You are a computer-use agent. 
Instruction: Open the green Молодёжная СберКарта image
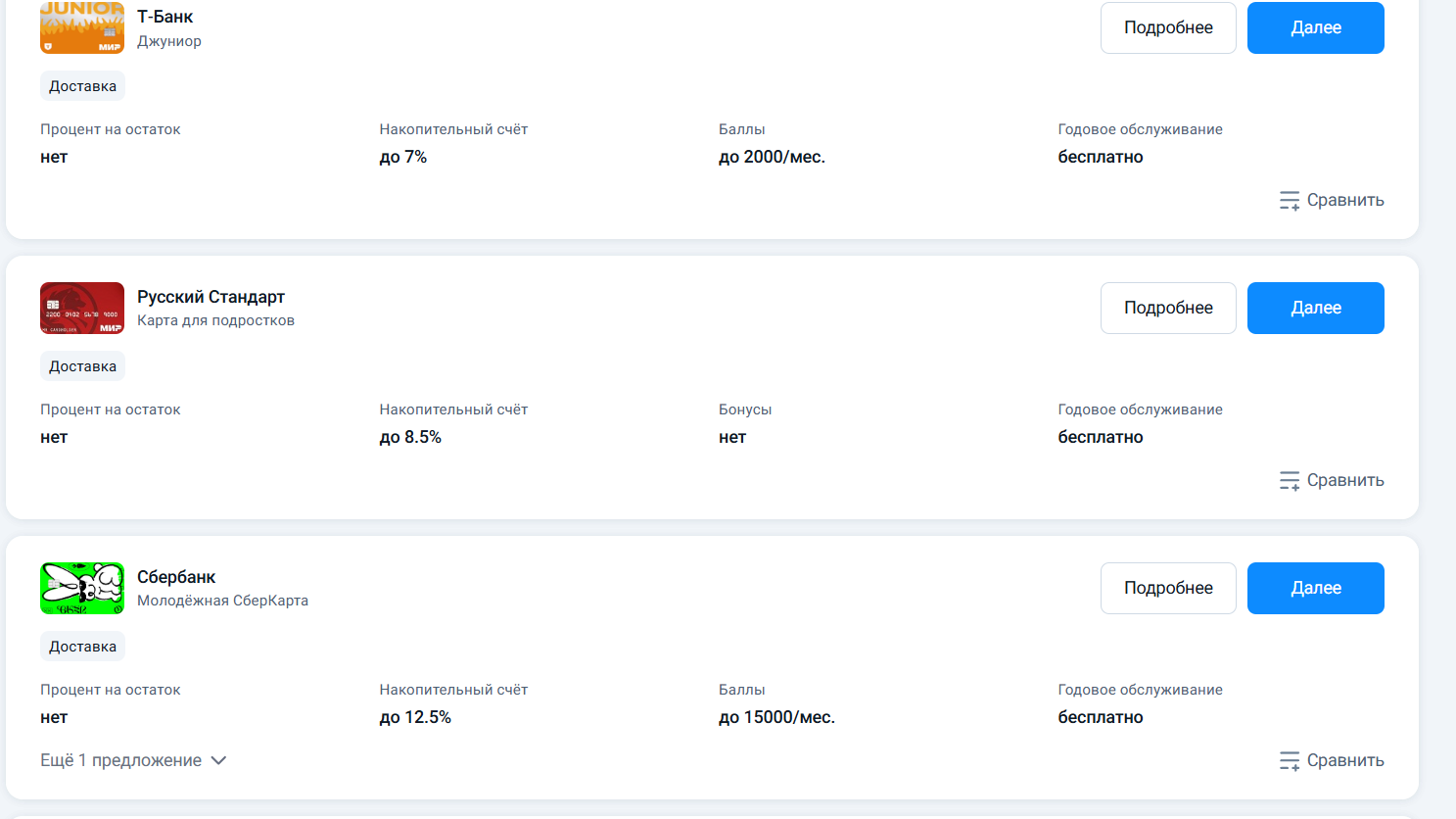[x=82, y=588]
